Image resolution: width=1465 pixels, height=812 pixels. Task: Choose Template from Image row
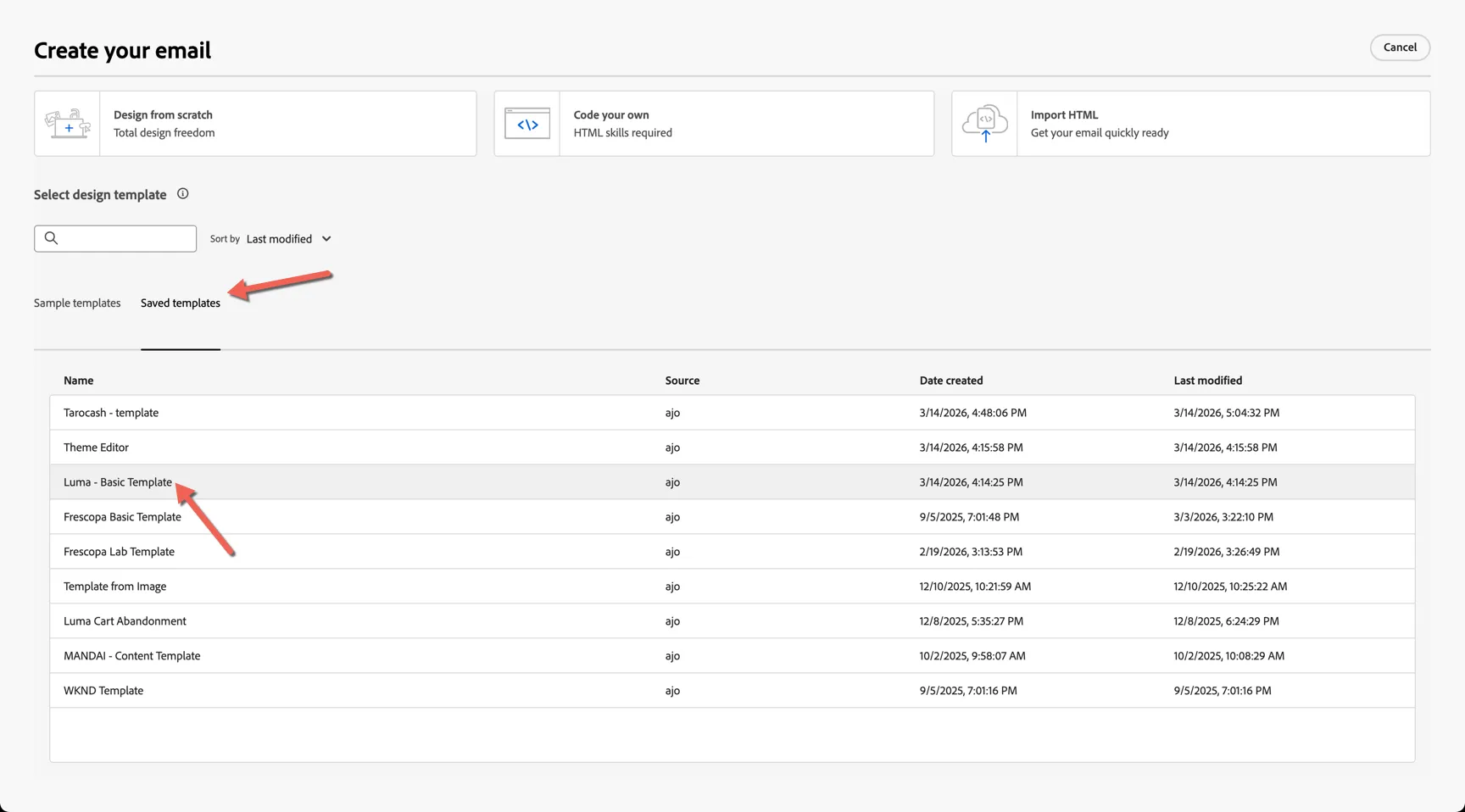(x=732, y=587)
